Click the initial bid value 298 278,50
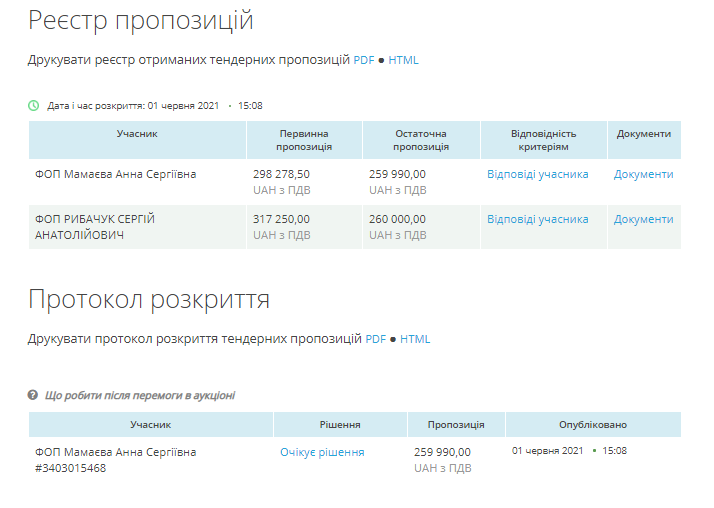 [x=281, y=174]
